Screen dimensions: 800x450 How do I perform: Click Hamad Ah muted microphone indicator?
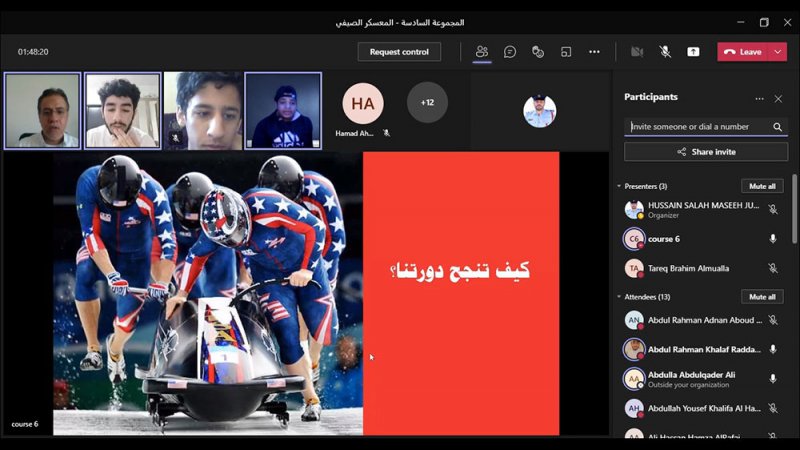(386, 133)
